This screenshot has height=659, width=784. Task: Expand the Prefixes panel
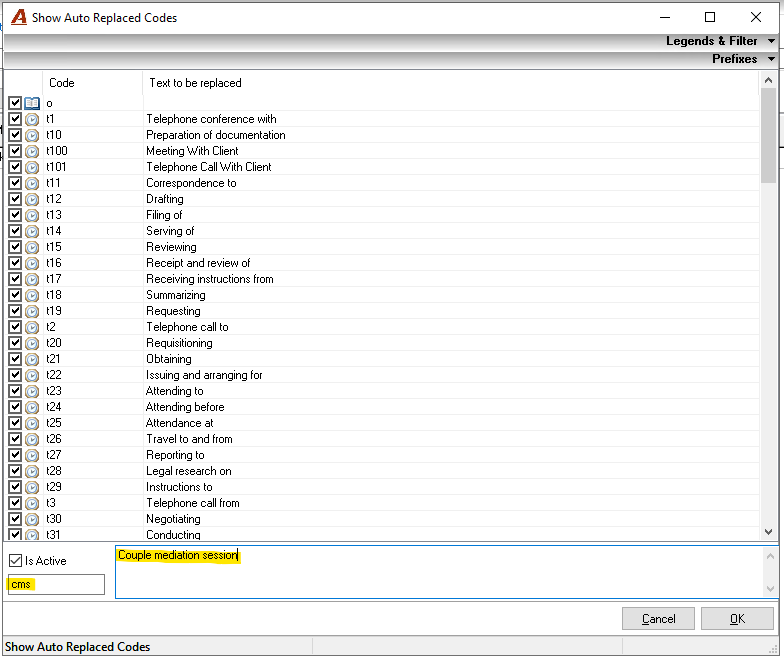coord(772,59)
